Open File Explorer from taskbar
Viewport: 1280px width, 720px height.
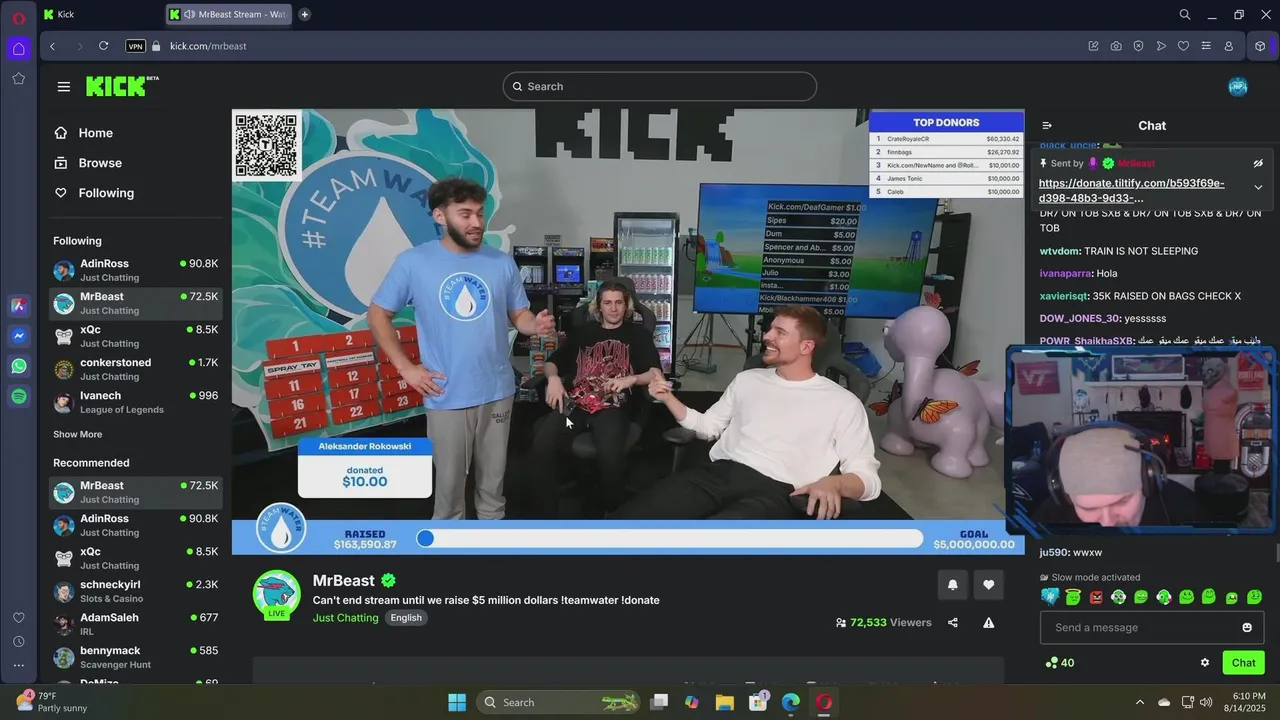pos(725,702)
